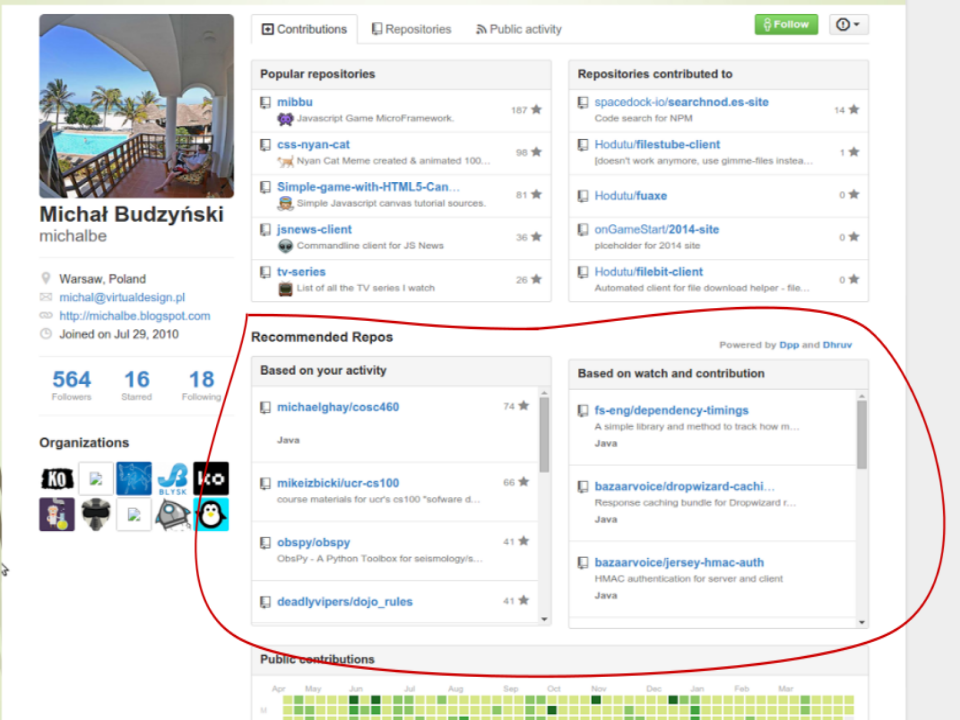Click the star icon beside obspy/obspy

(523, 541)
